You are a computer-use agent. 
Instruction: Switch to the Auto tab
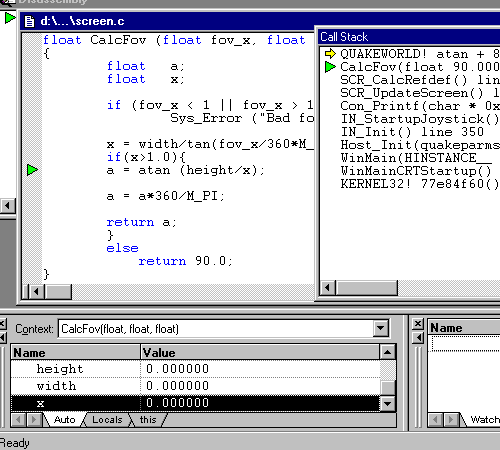[64, 420]
